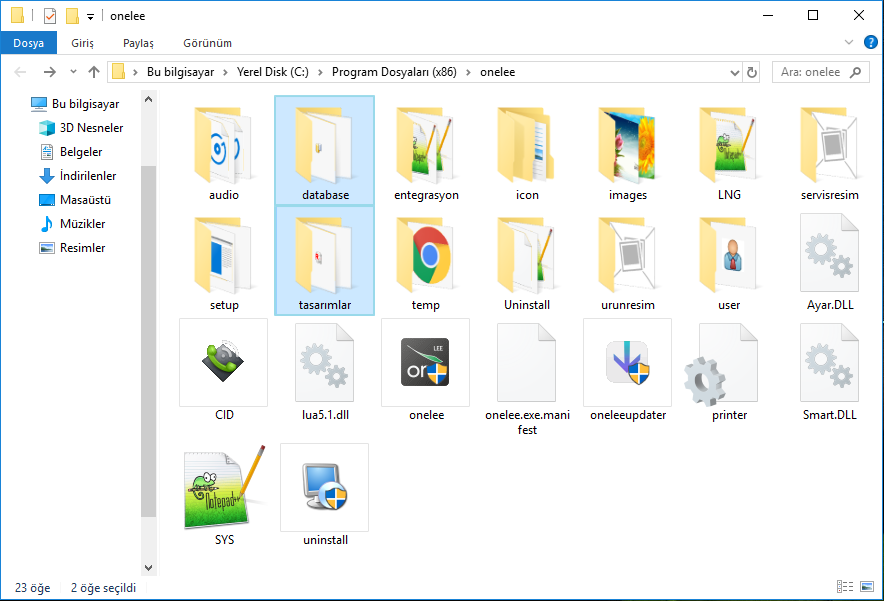
Task: Expand the chevron after Bu bilgisayar in the address bar
Action: pos(226,72)
